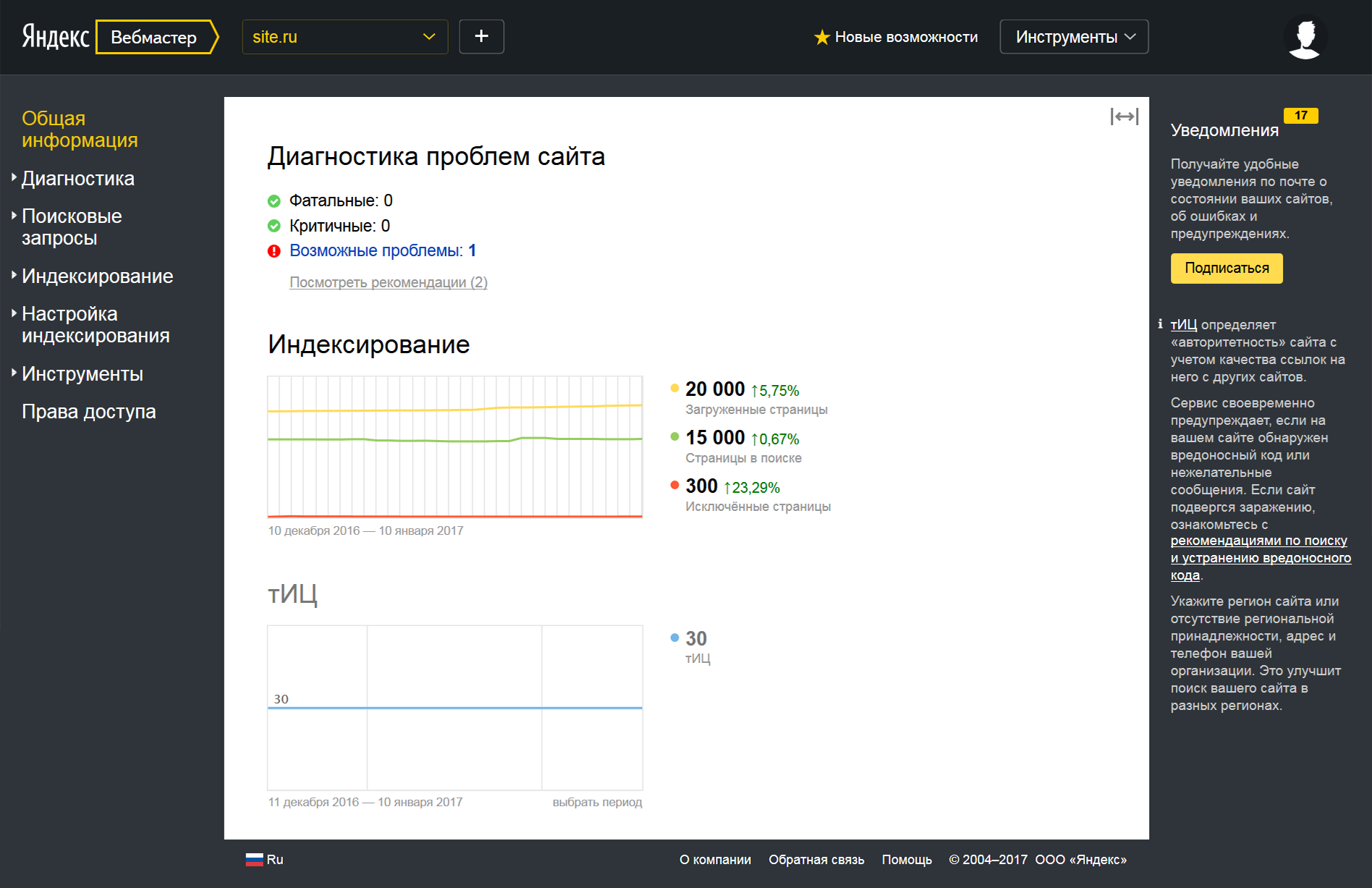Click the 20 000 loaded pages value
Image resolution: width=1372 pixels, height=888 pixels.
coord(715,389)
